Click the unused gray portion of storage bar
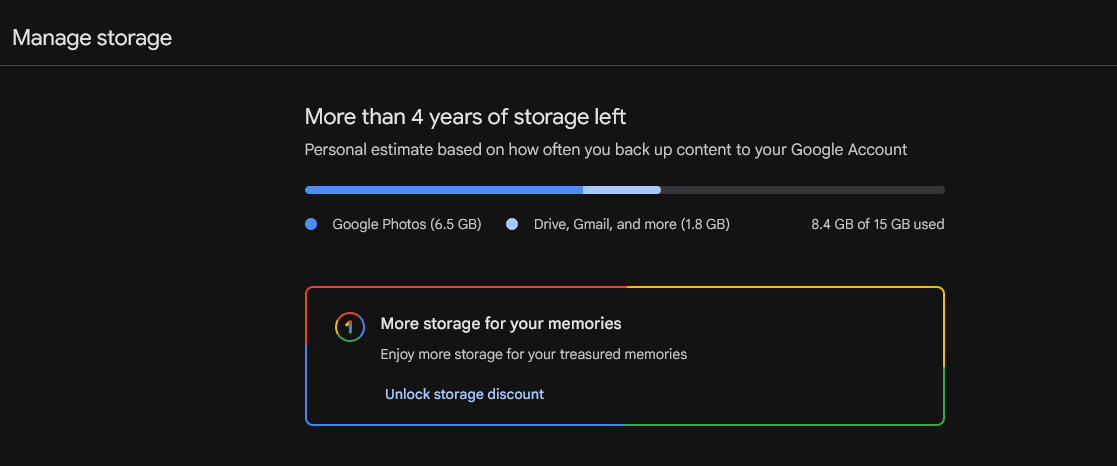The image size is (1117, 466). 802,189
